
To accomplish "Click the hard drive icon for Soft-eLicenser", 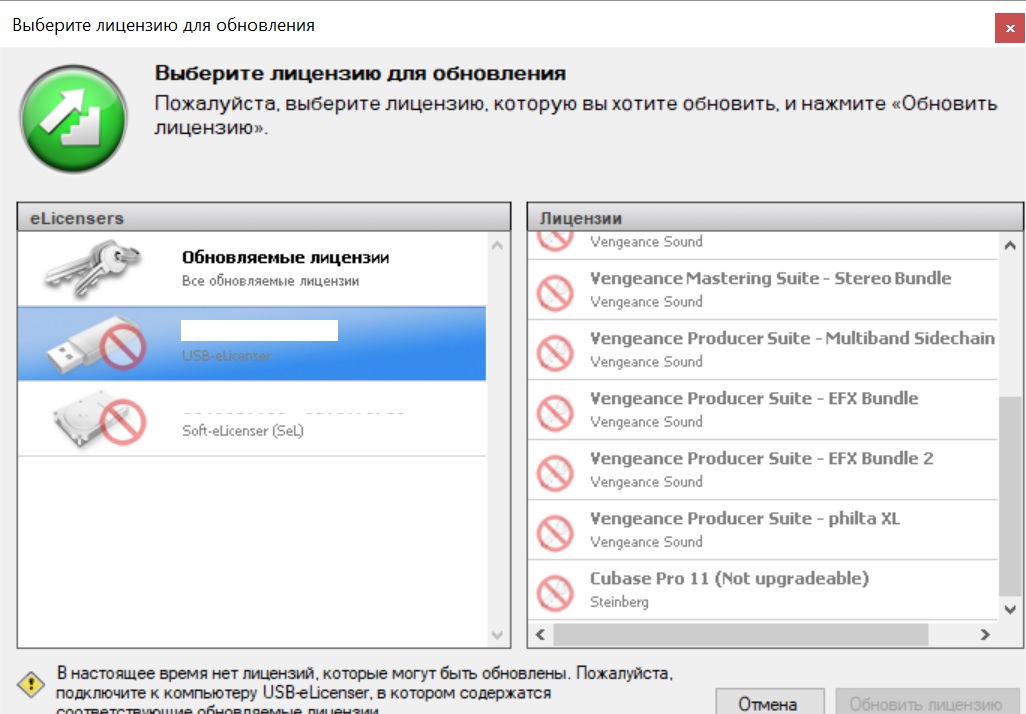I will tap(98, 421).
